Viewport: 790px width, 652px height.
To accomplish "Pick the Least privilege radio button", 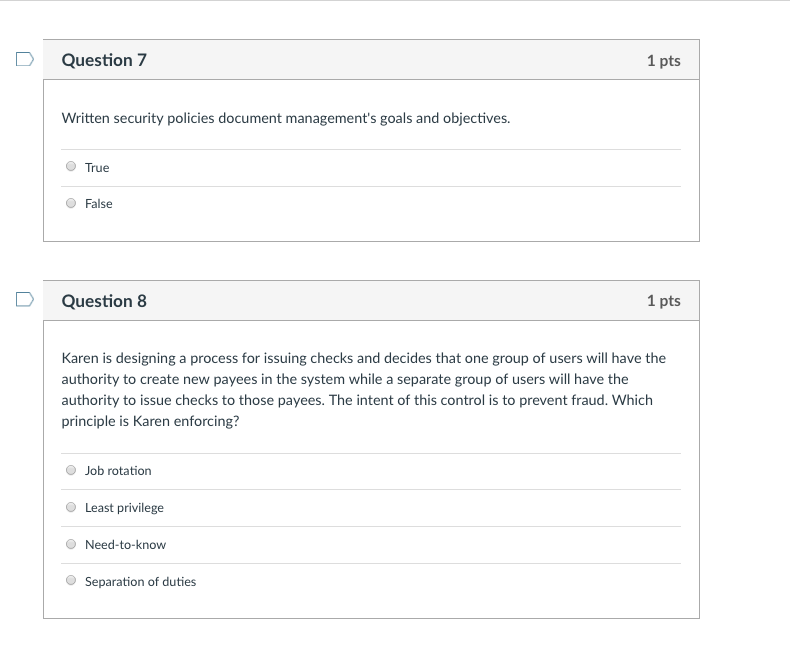I will pos(71,507).
